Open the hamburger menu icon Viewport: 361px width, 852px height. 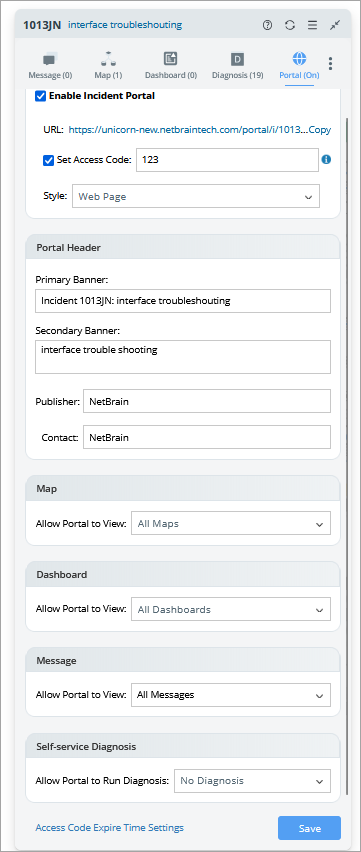click(312, 25)
